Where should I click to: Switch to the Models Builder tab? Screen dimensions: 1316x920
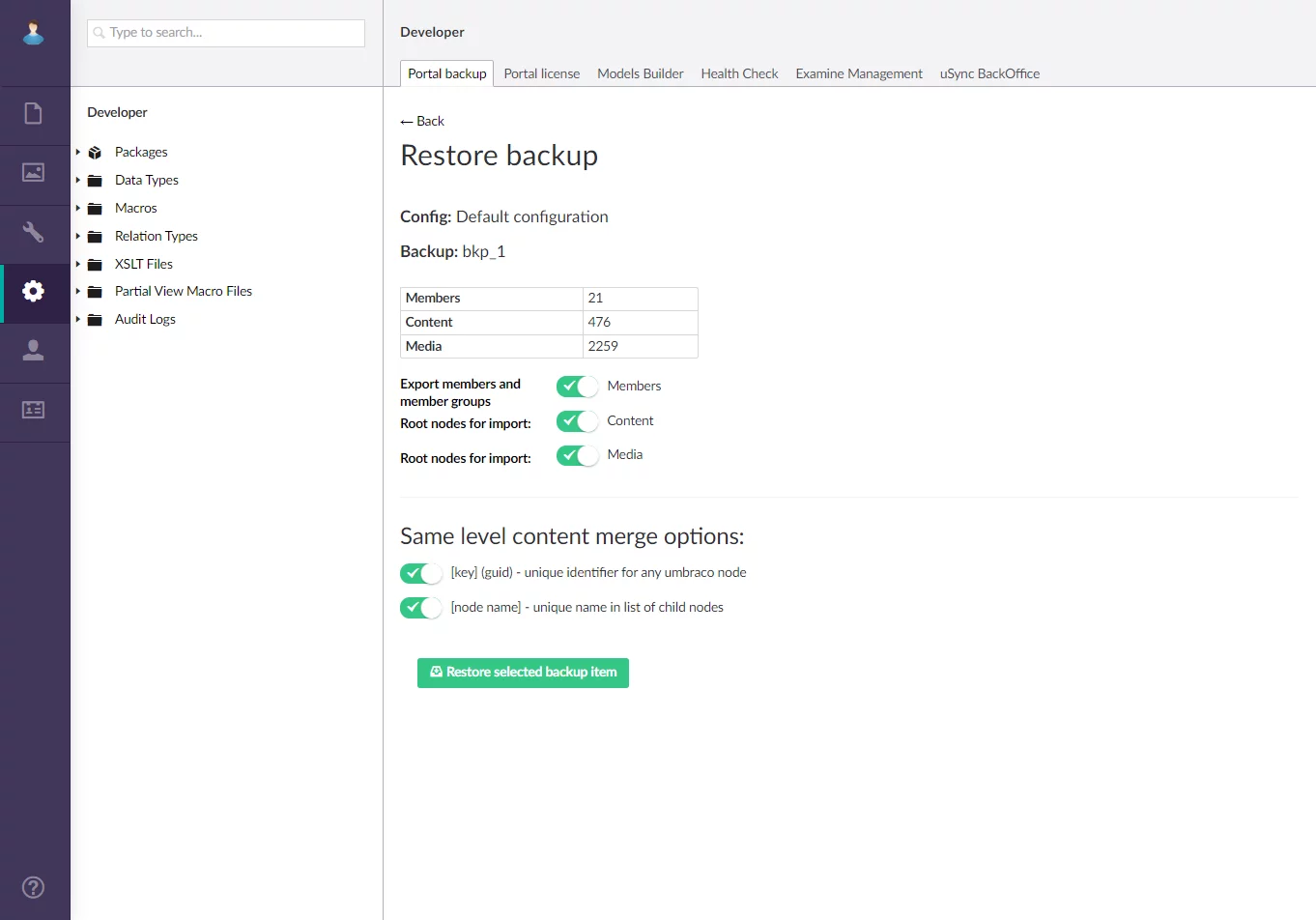coord(640,73)
